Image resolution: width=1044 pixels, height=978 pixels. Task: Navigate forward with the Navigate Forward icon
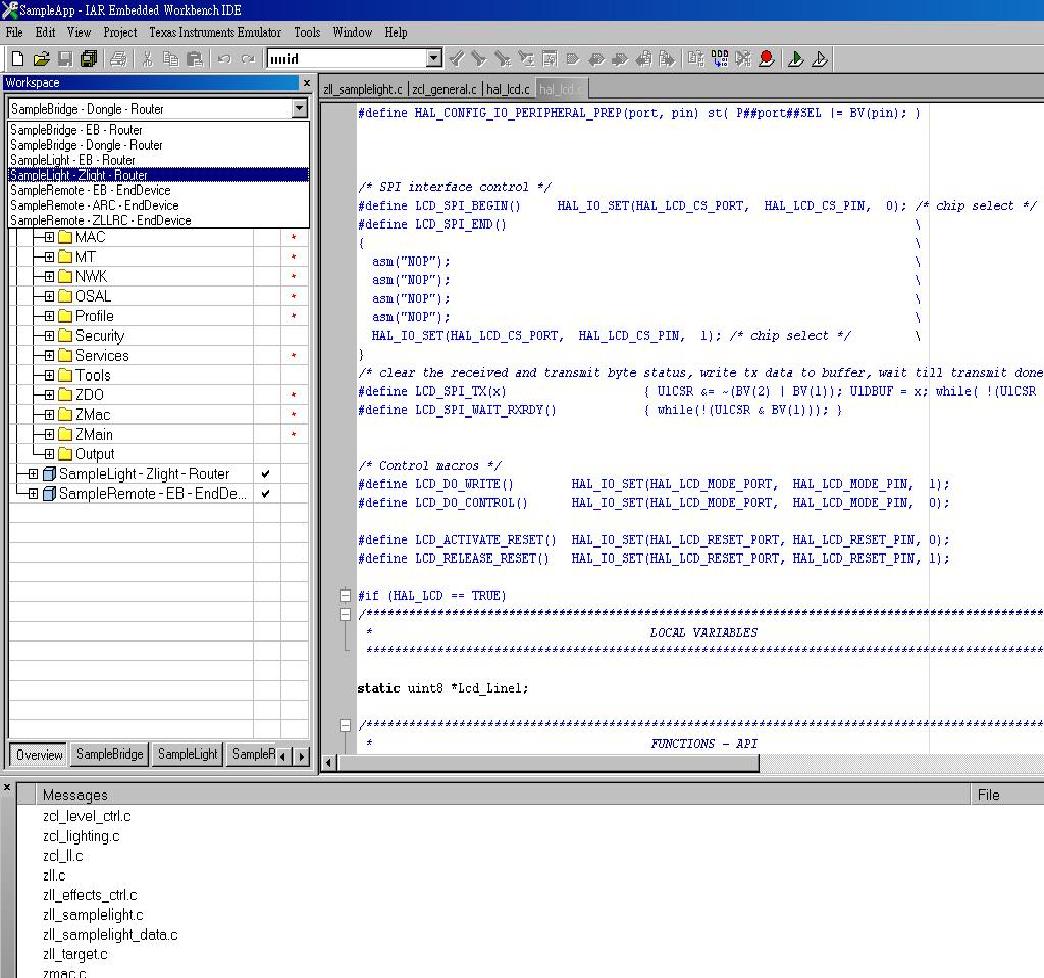point(666,59)
